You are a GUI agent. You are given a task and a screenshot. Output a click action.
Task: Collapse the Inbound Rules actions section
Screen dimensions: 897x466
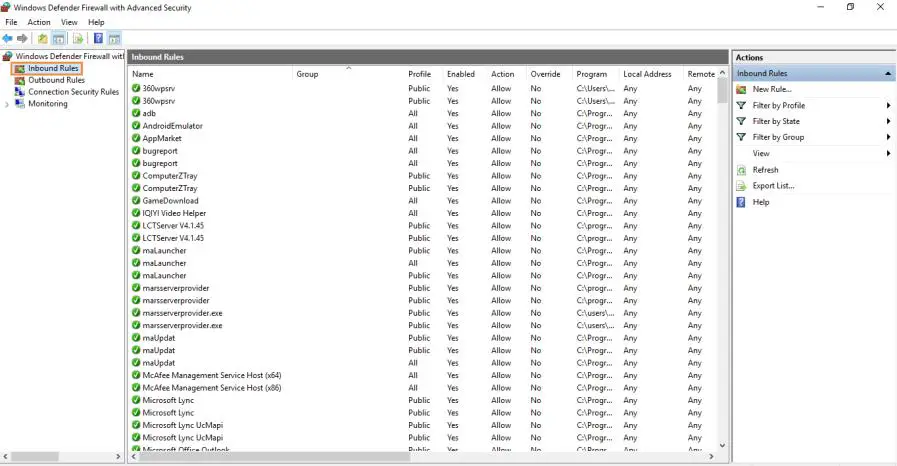pos(887,74)
